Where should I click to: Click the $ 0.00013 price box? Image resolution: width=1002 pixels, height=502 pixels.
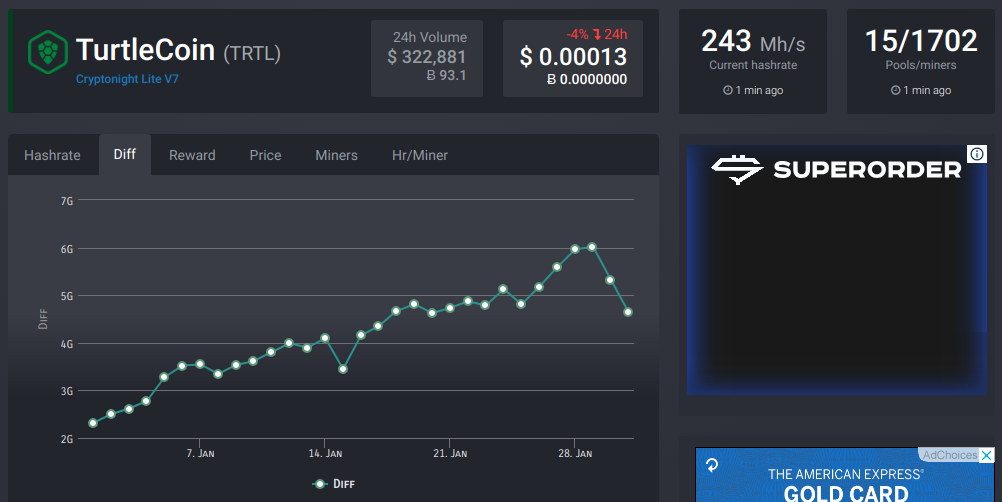(573, 58)
